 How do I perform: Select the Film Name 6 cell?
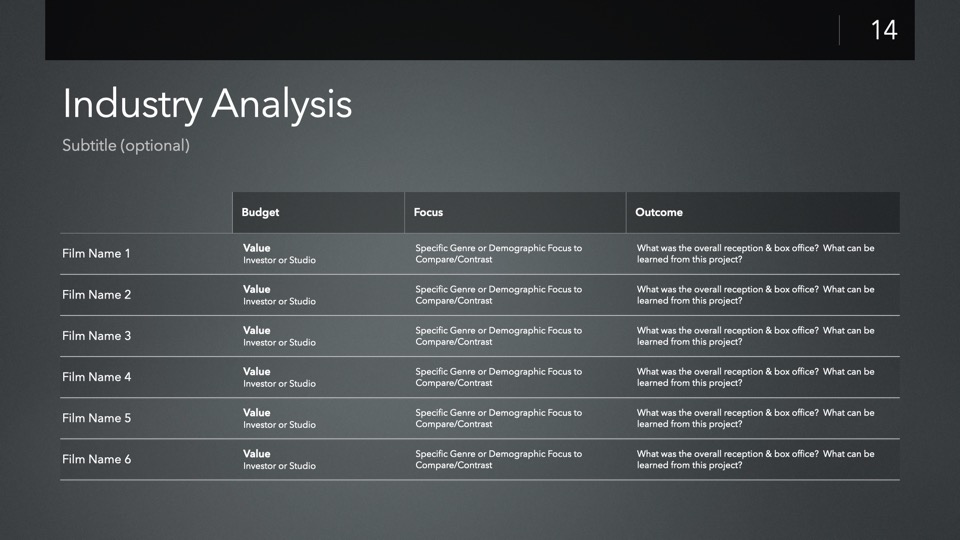[96, 459]
